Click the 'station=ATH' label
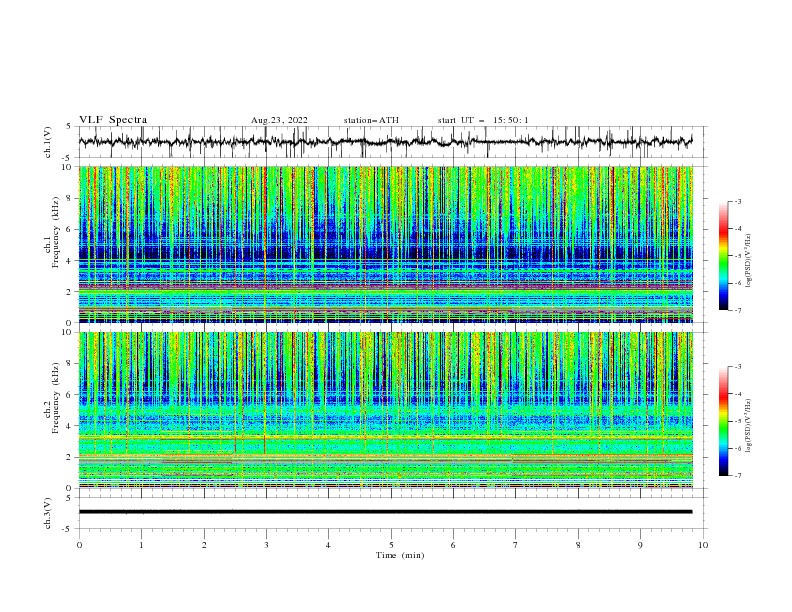The height and width of the screenshot is (612, 792). click(371, 120)
